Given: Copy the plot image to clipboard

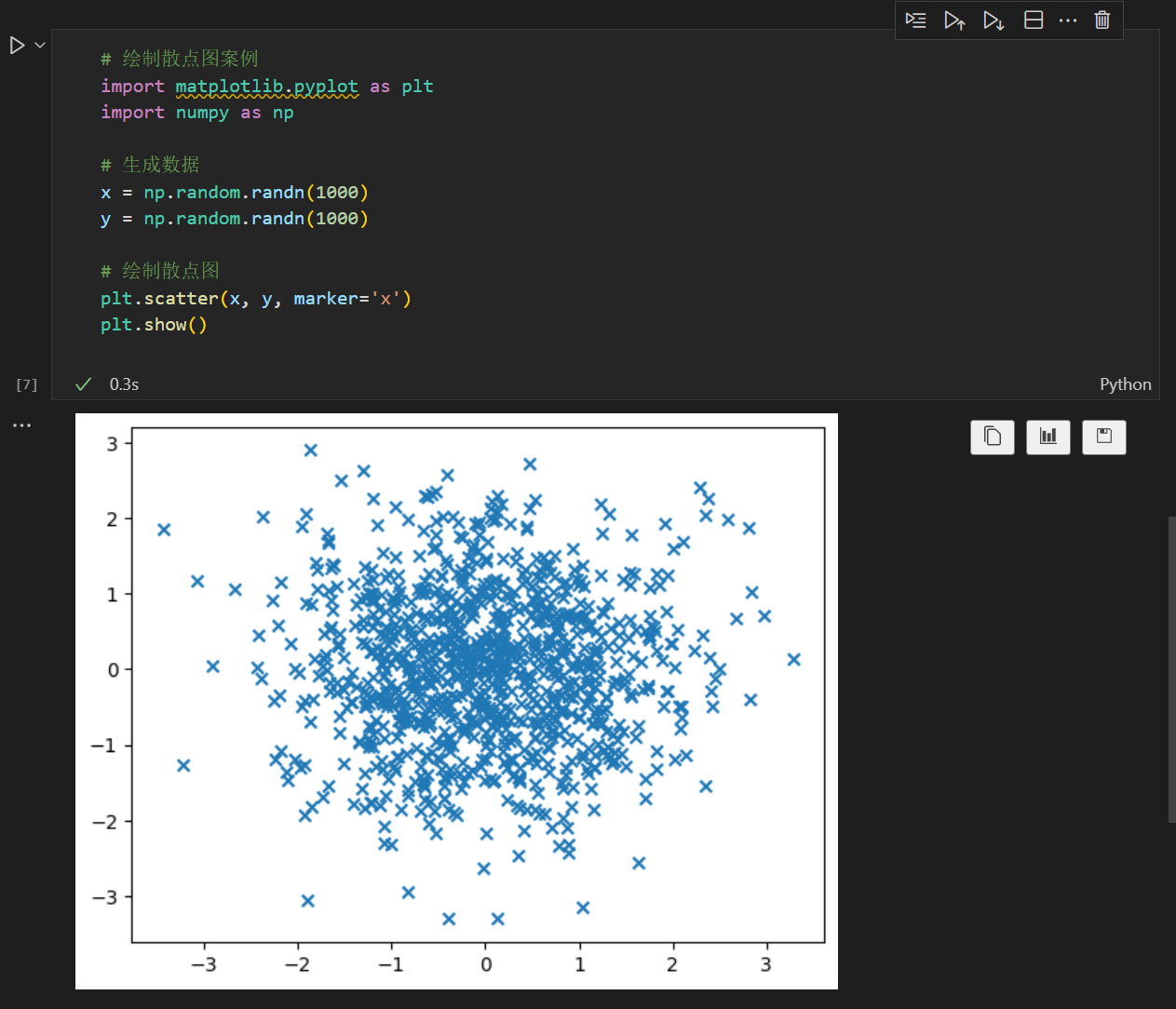Looking at the screenshot, I should [x=993, y=437].
